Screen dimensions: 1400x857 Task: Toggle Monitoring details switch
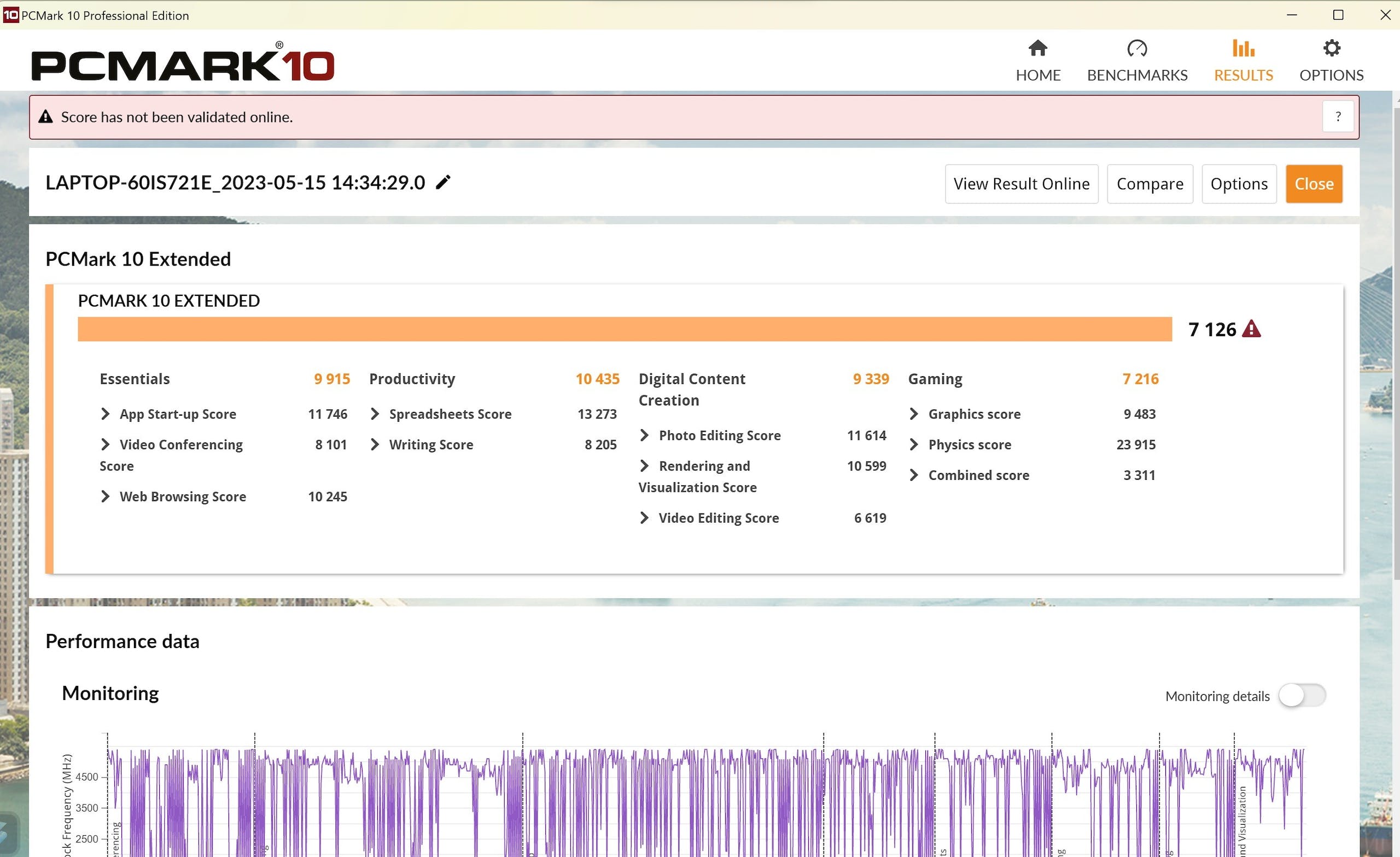pos(1302,696)
